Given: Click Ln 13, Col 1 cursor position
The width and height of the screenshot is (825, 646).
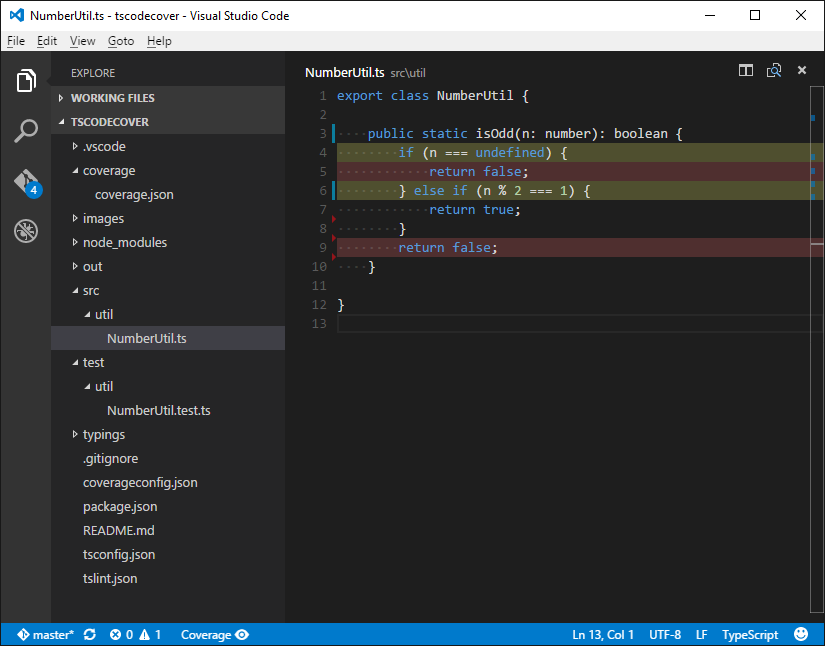Looking at the screenshot, I should click(x=603, y=635).
